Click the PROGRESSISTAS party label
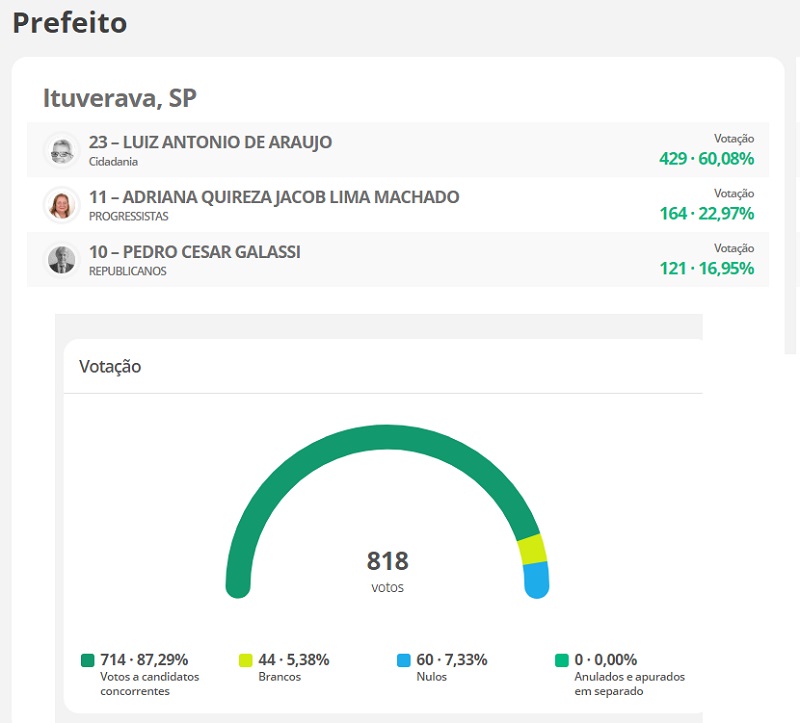The width and height of the screenshot is (800, 723). (129, 216)
